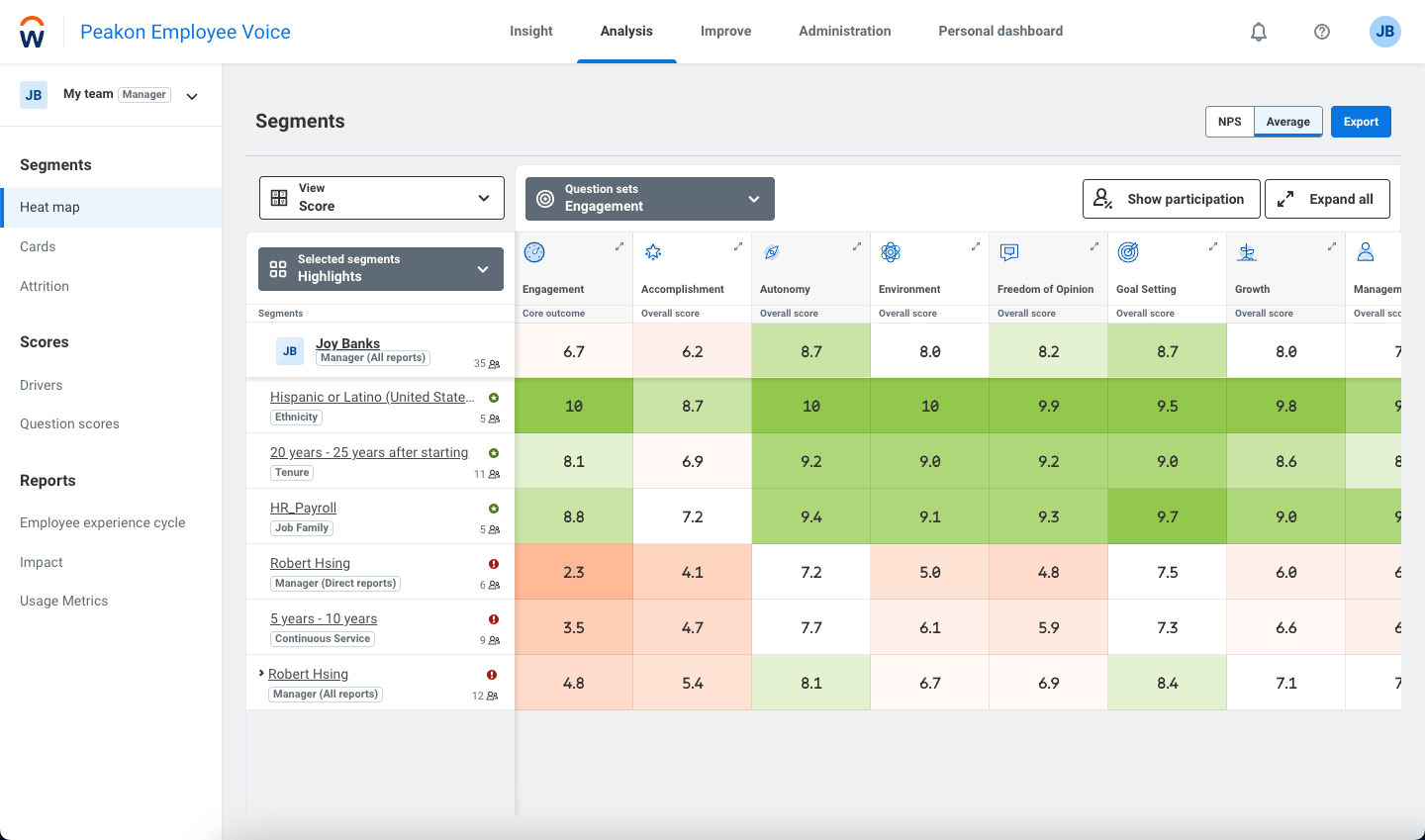Open notifications via the bell icon
The height and width of the screenshot is (840, 1425).
[x=1258, y=31]
